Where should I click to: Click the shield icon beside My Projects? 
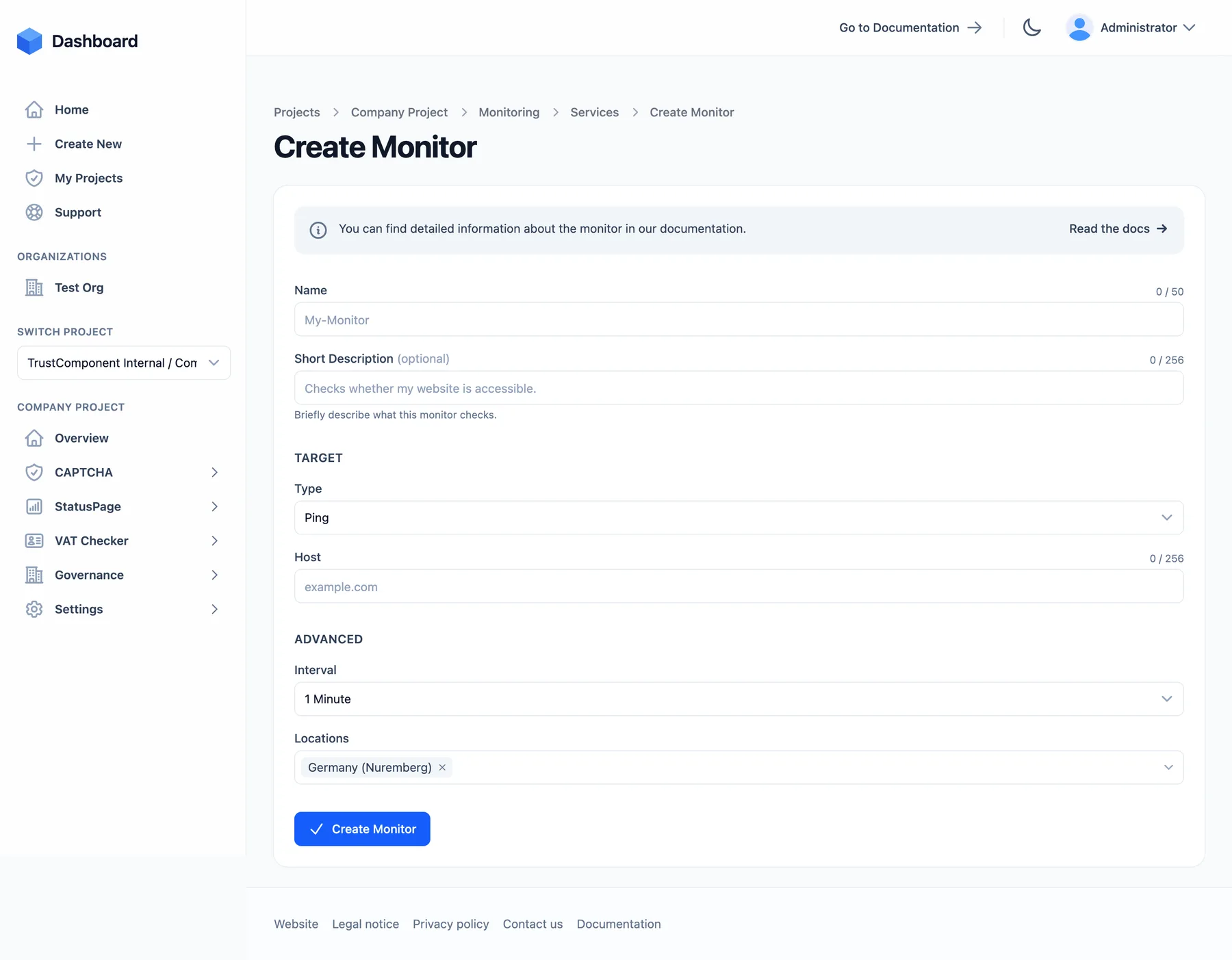pos(34,178)
